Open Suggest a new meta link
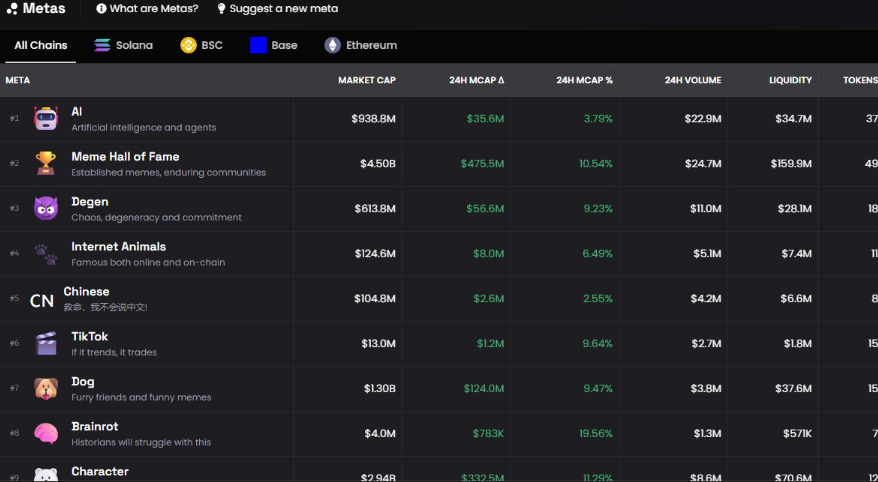The height and width of the screenshot is (482, 878). (278, 8)
